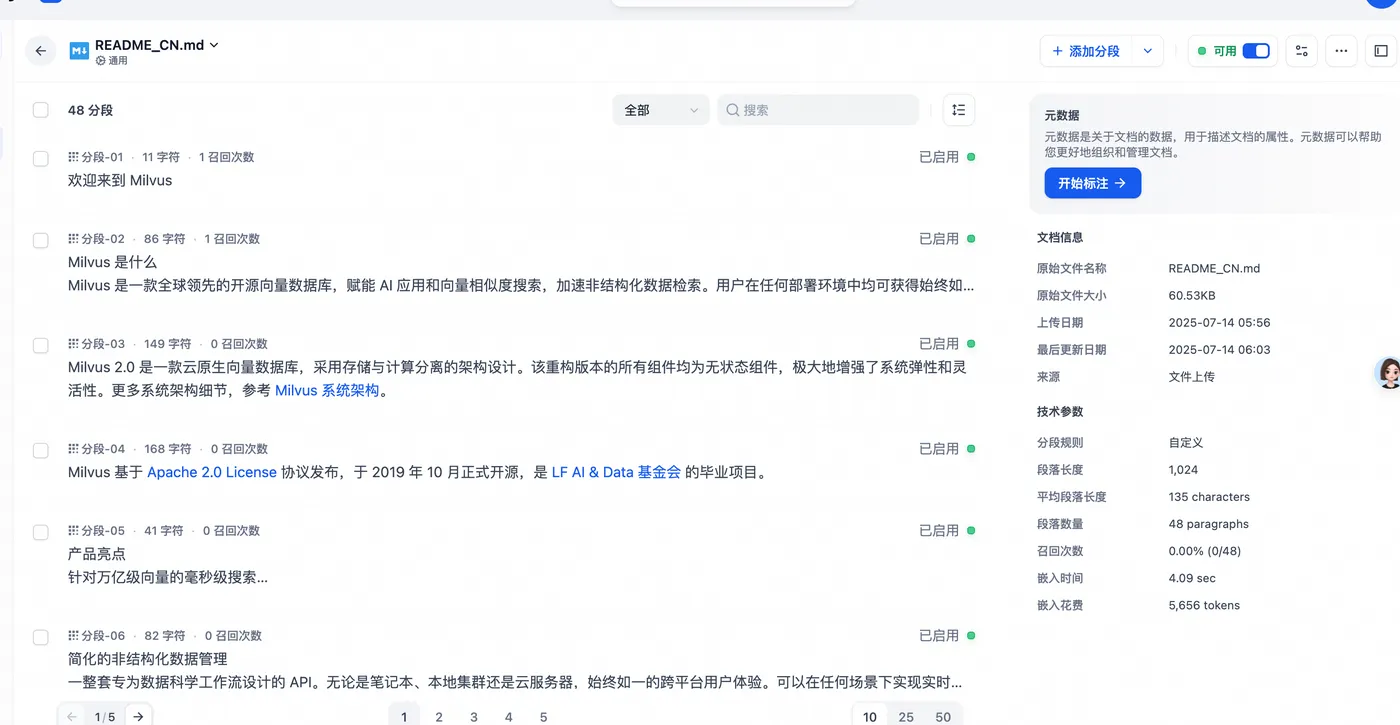Click the embedding cost value 5,656 tokens
Screen dimensions: 1400x725
pos(1204,605)
